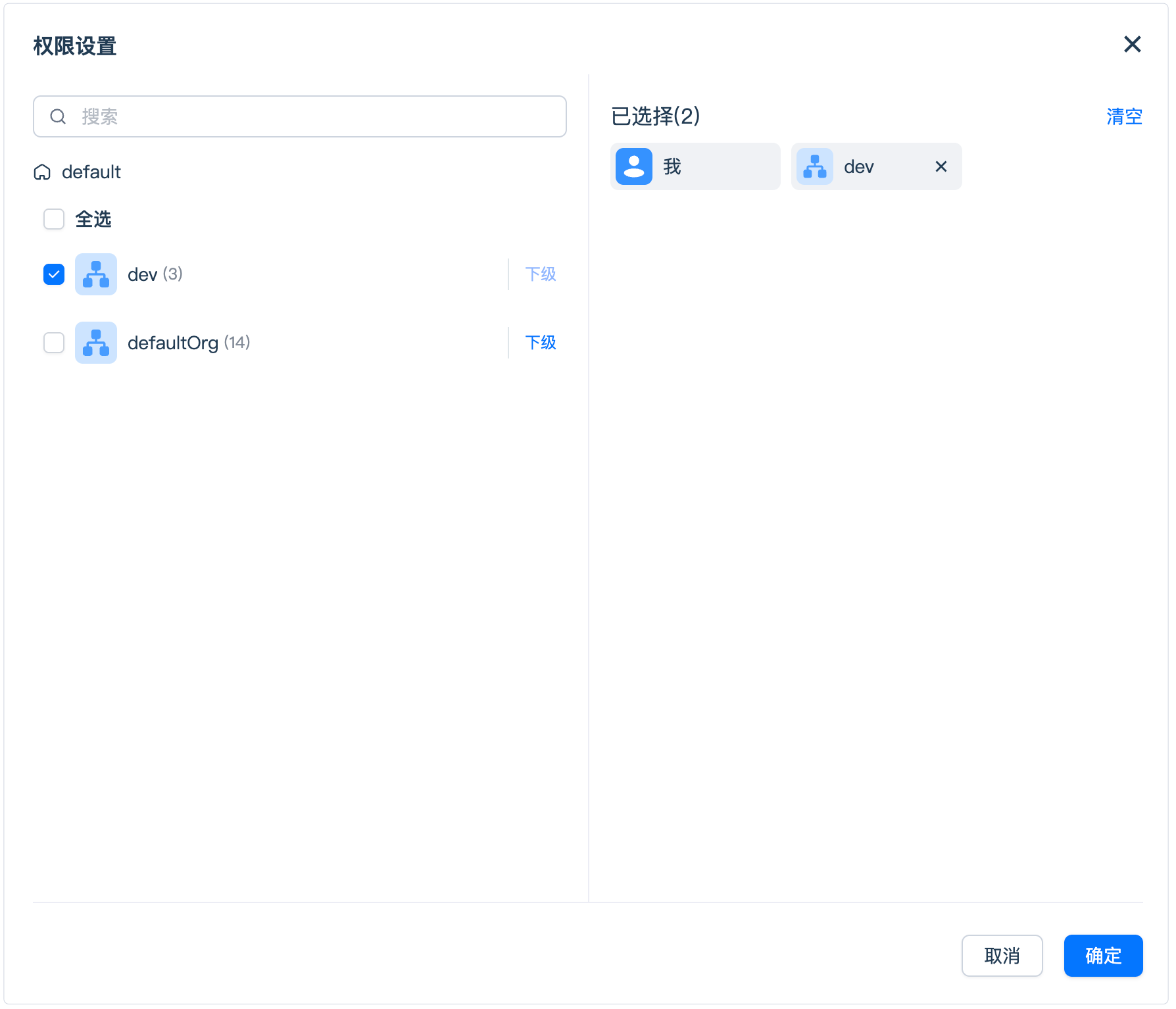
Task: Expand dev sub-levels via 下级
Action: point(540,274)
